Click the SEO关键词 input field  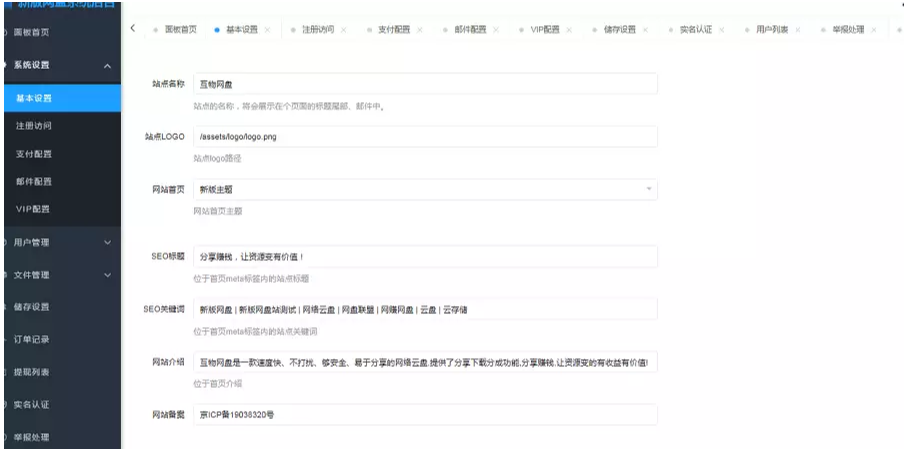(x=425, y=310)
